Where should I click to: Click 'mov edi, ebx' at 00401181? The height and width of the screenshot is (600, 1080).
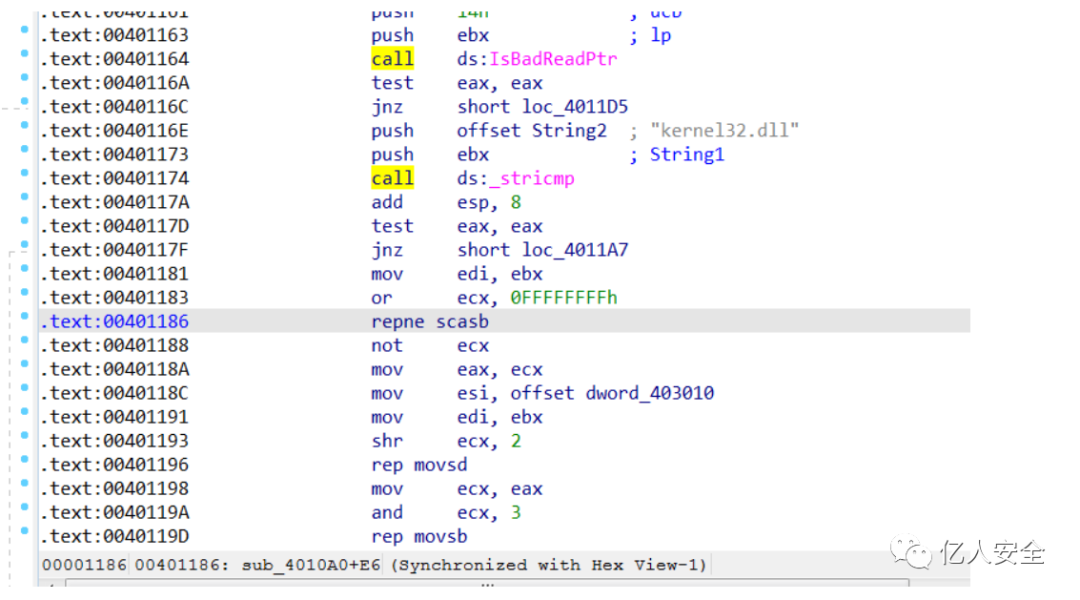[457, 274]
